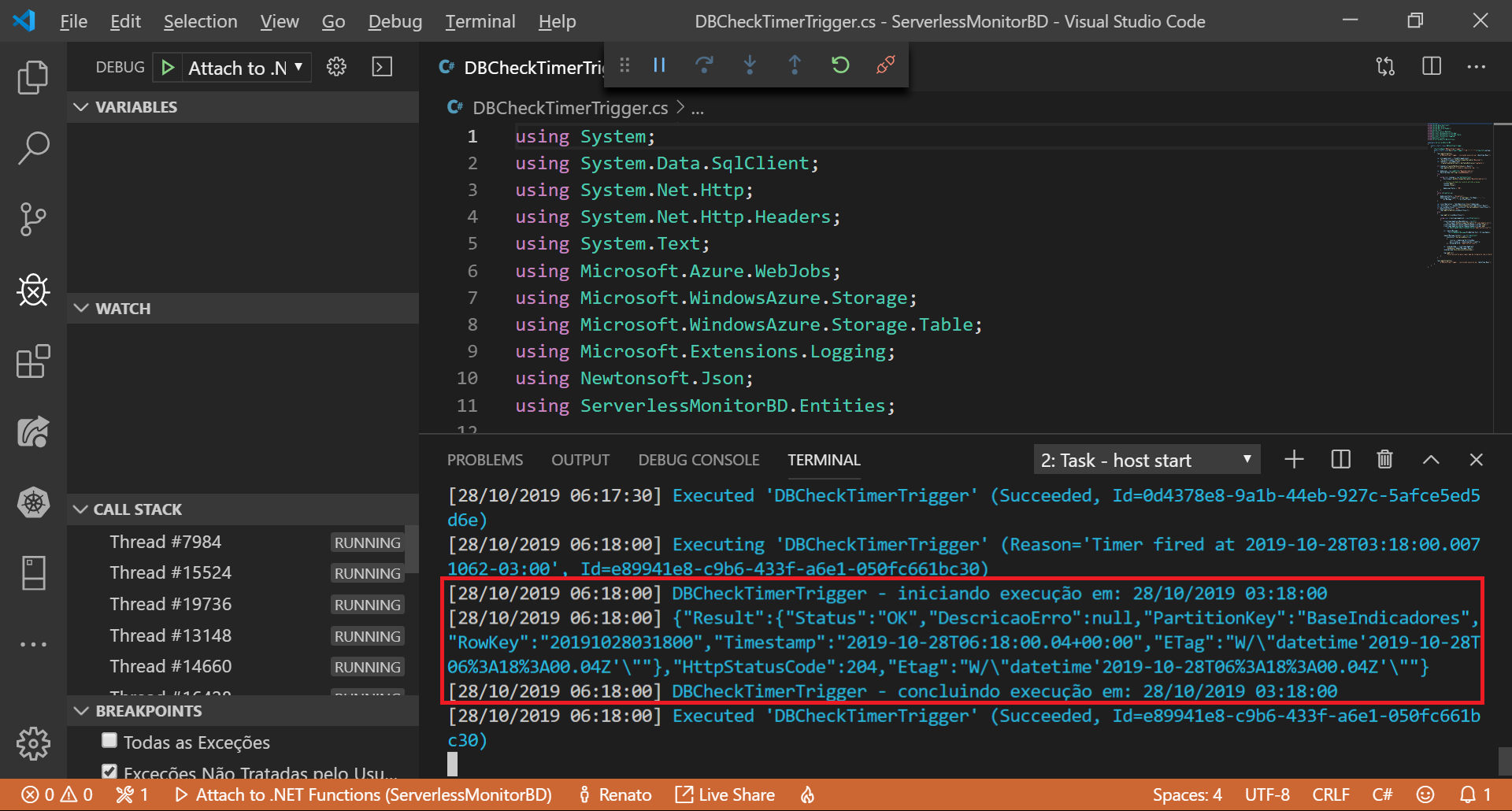This screenshot has width=1512, height=811.
Task: Pause the running debug session
Action: coord(659,65)
